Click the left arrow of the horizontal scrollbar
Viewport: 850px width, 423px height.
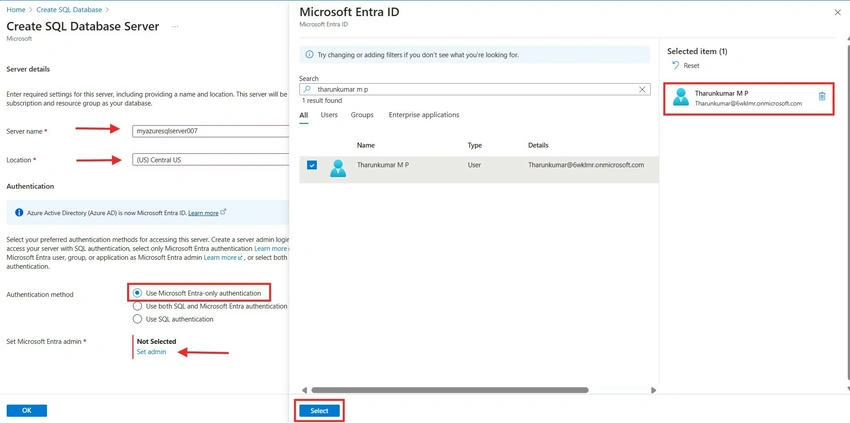(x=304, y=390)
